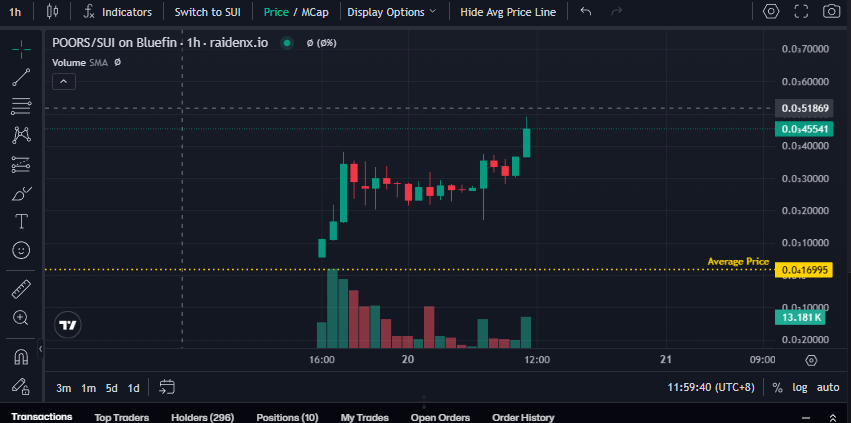Click the Volume SMA indicator label
Viewport: 851px width, 423px height.
pos(79,62)
